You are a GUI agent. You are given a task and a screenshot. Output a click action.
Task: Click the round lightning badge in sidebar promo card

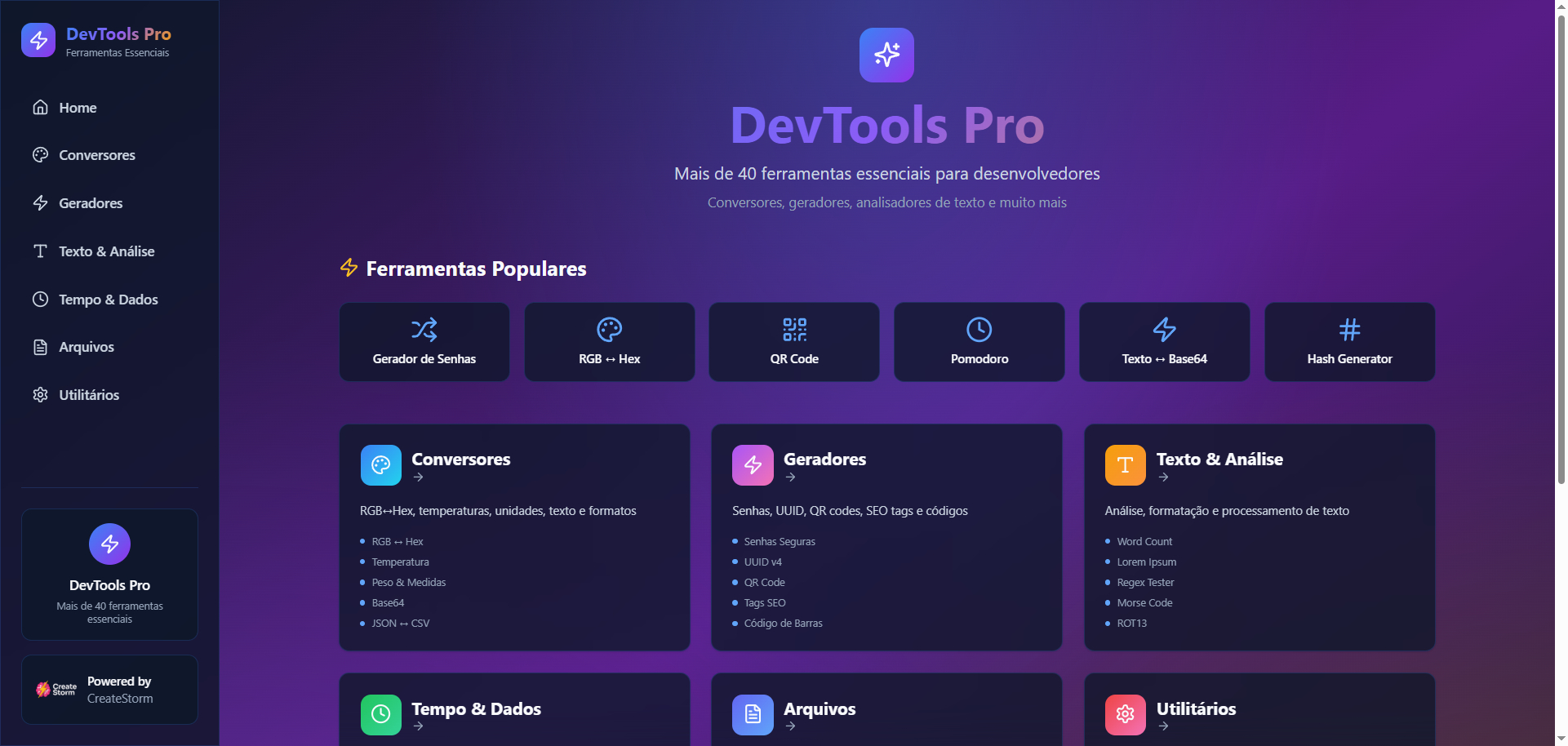[109, 544]
